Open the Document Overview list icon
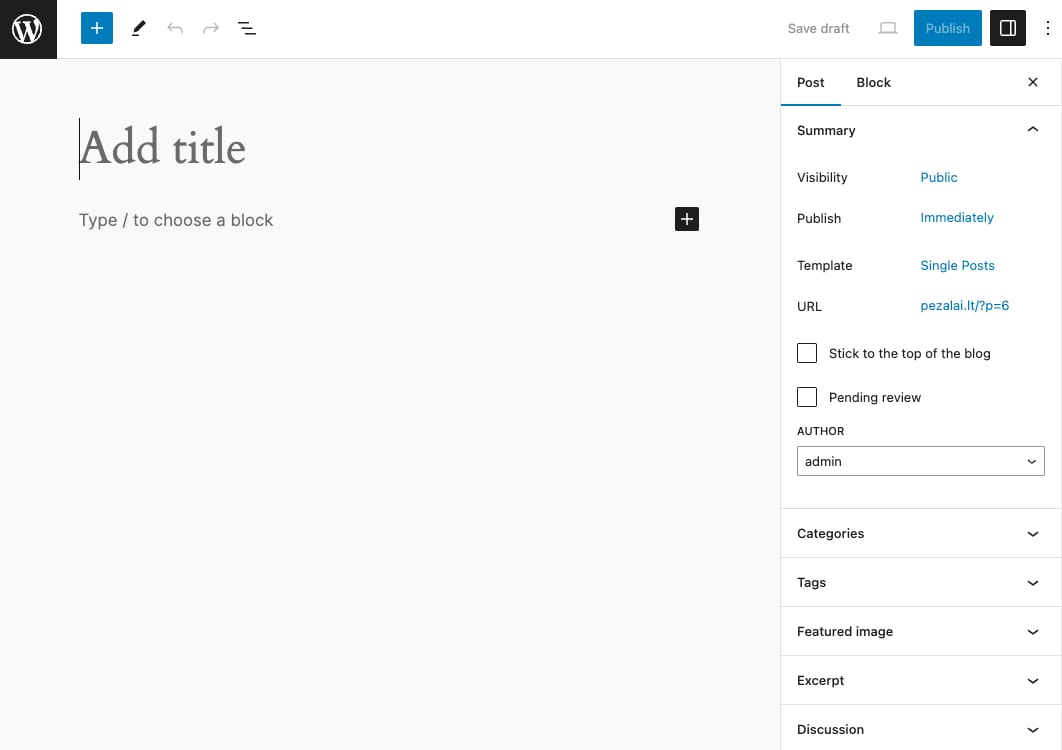This screenshot has height=750, width=1062. point(246,28)
